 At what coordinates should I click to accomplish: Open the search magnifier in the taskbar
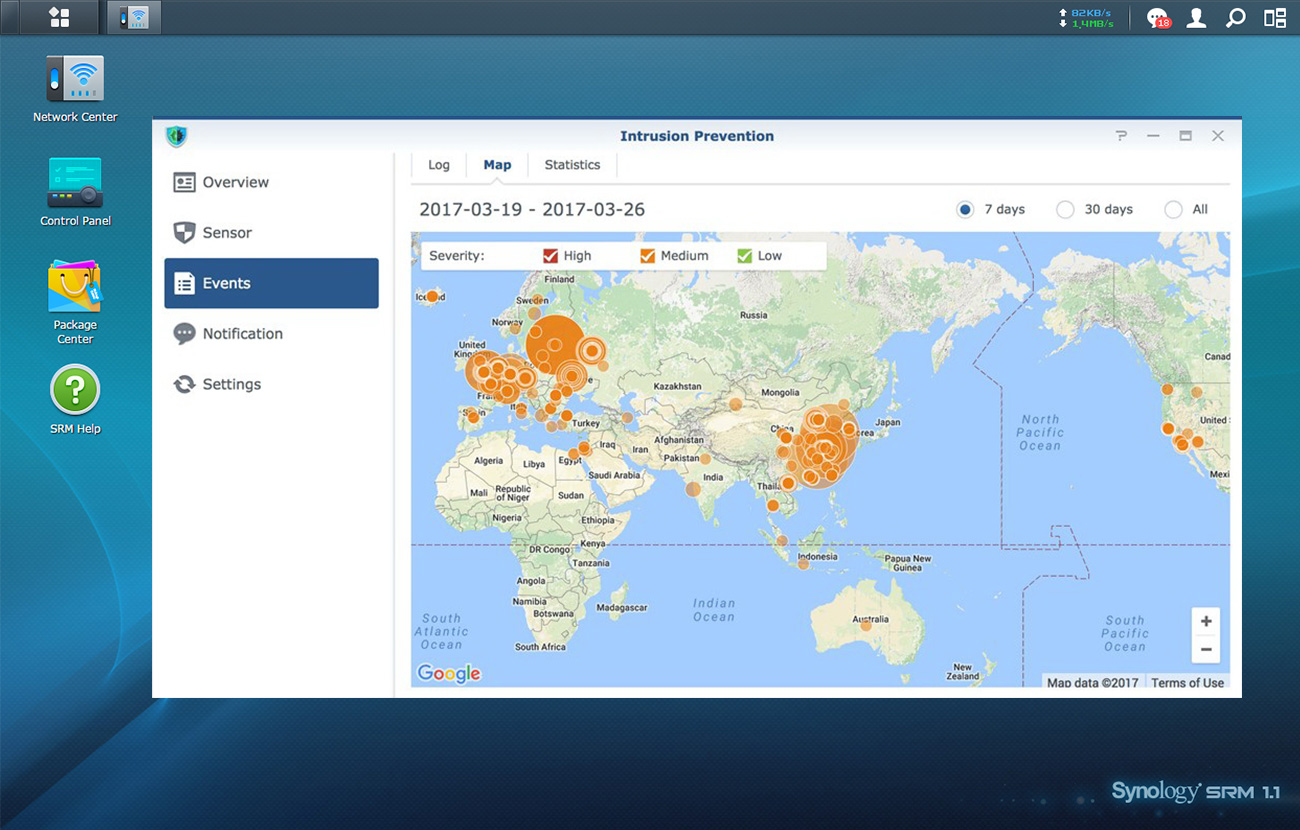click(1235, 17)
